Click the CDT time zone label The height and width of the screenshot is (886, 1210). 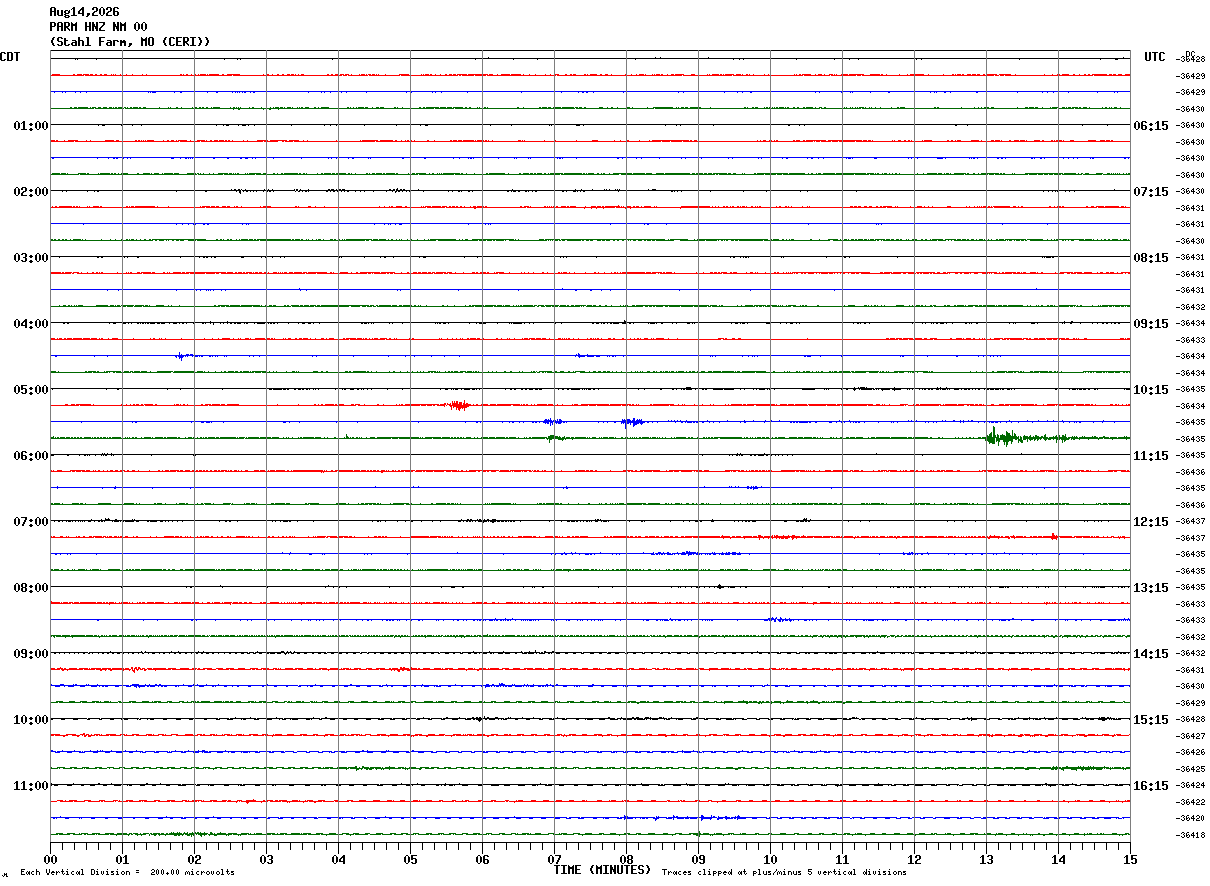pos(10,57)
